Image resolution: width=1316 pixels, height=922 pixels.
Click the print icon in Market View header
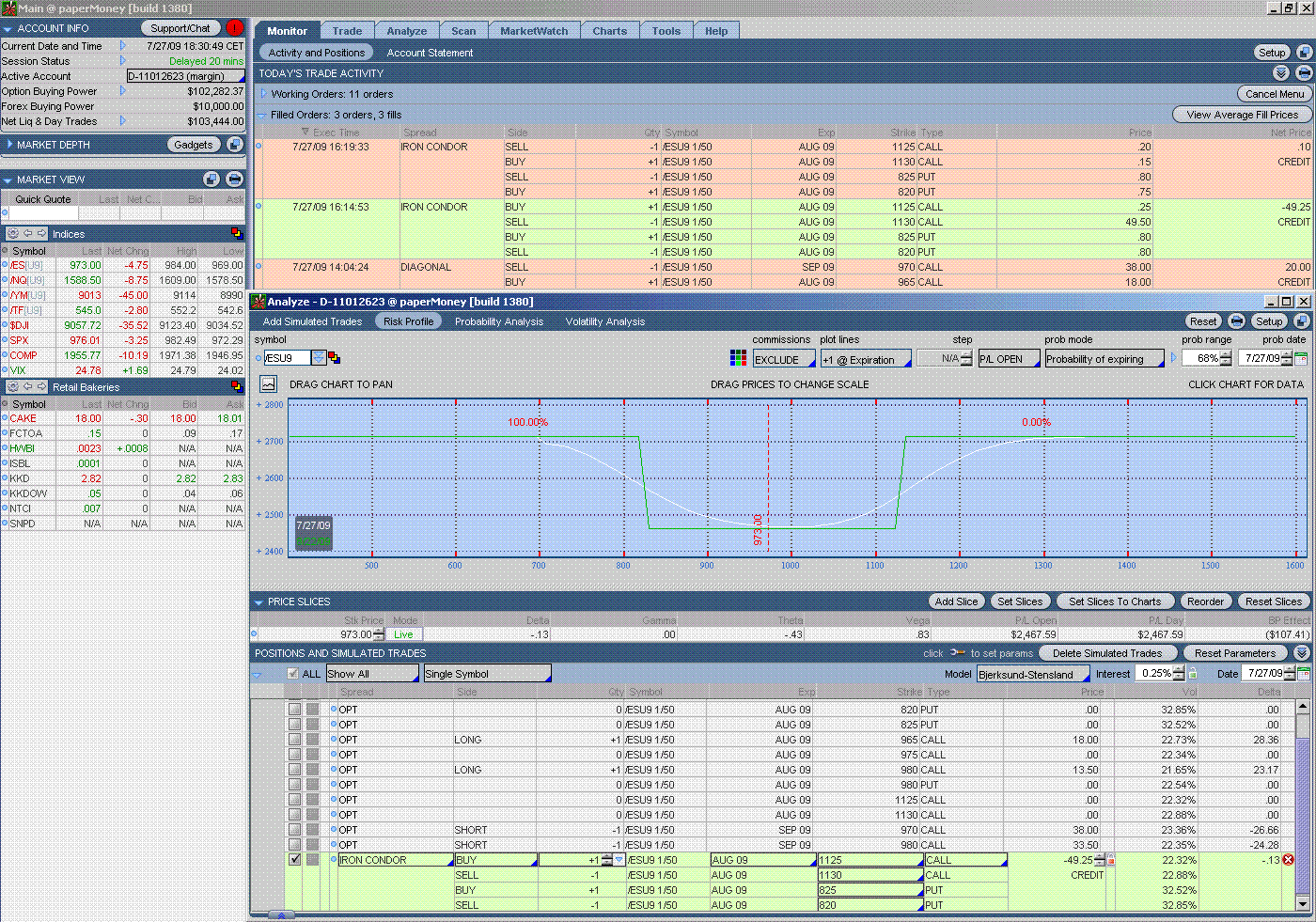point(234,180)
